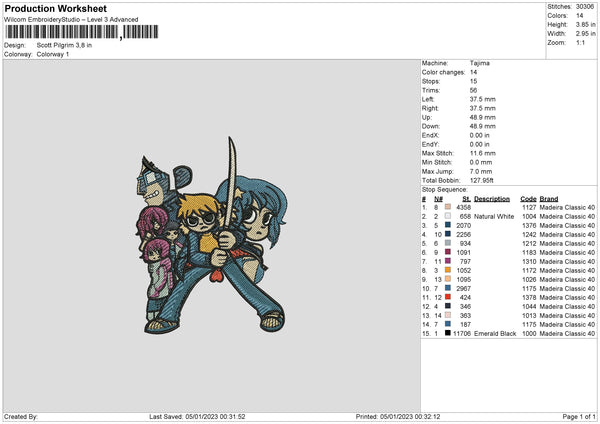600x424 pixels.
Task: Click the "Printed: 05/01/2023 00:32:12" footer text
Action: coord(398,417)
